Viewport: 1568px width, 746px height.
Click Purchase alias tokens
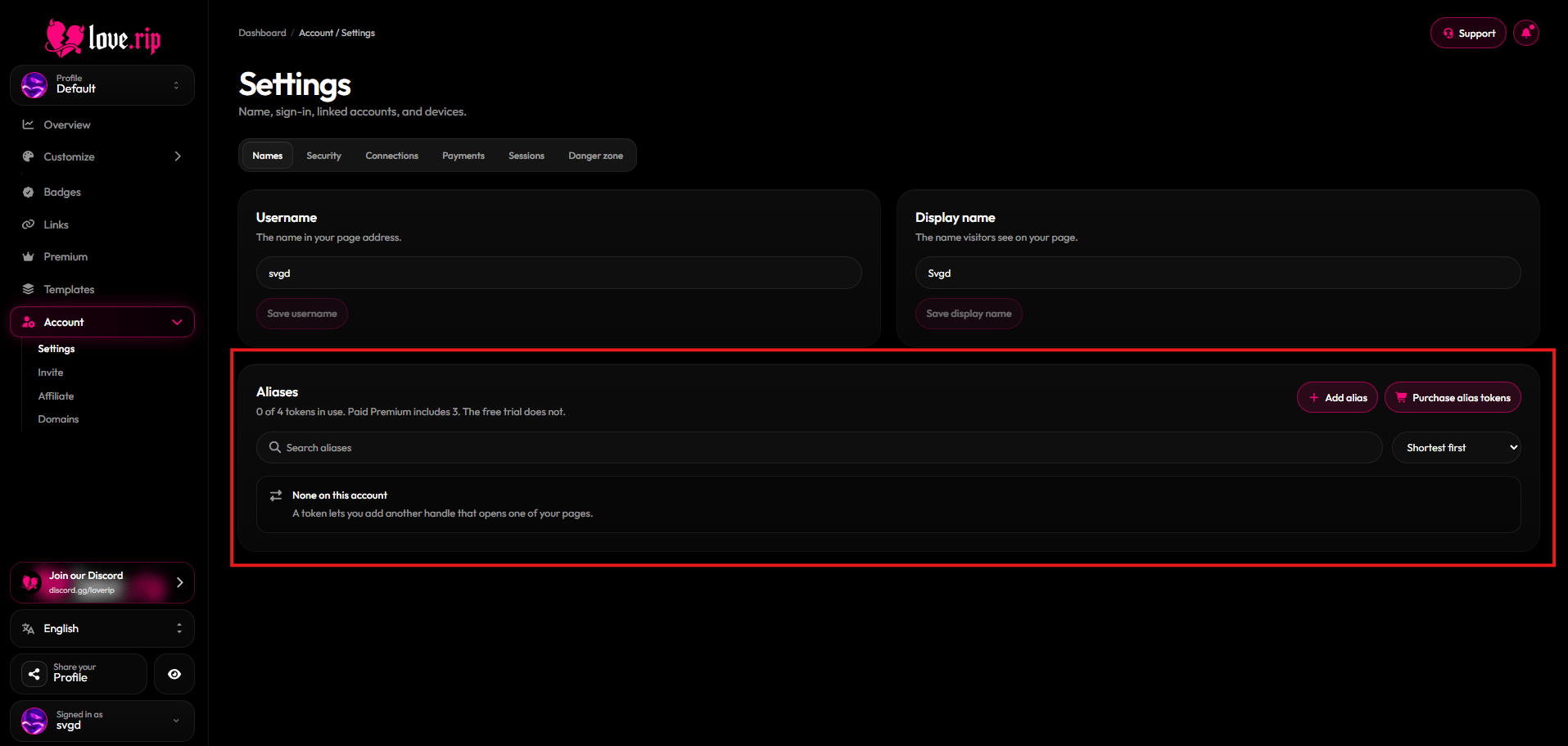click(x=1453, y=397)
